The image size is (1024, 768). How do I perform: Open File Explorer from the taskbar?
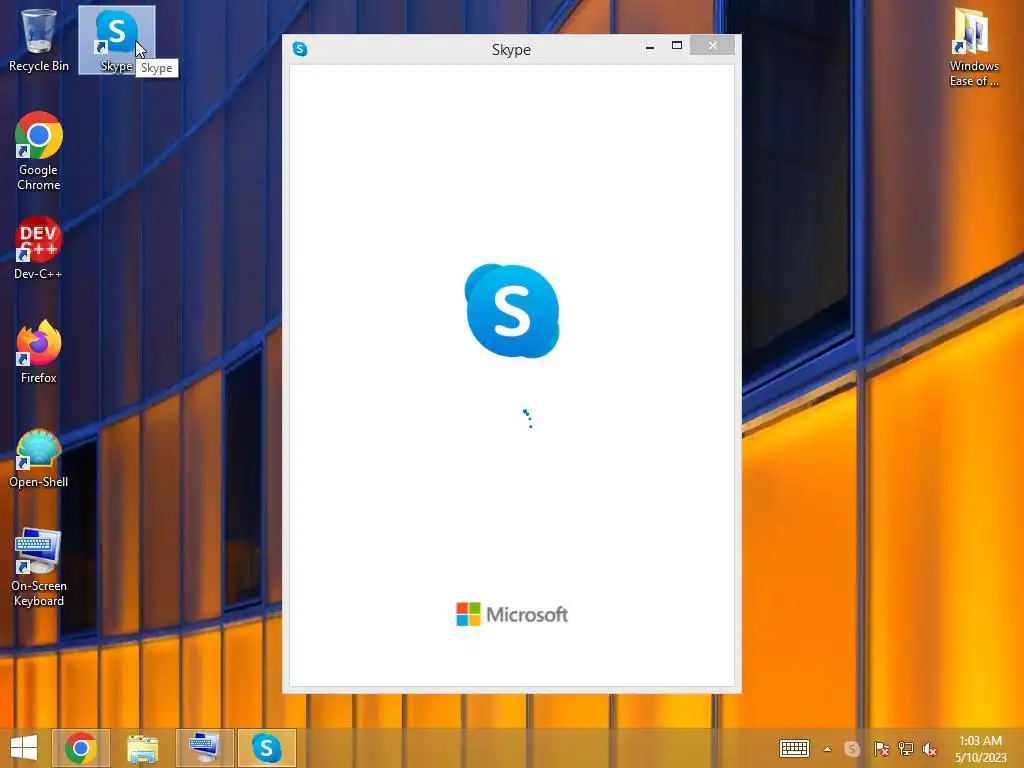pyautogui.click(x=142, y=748)
